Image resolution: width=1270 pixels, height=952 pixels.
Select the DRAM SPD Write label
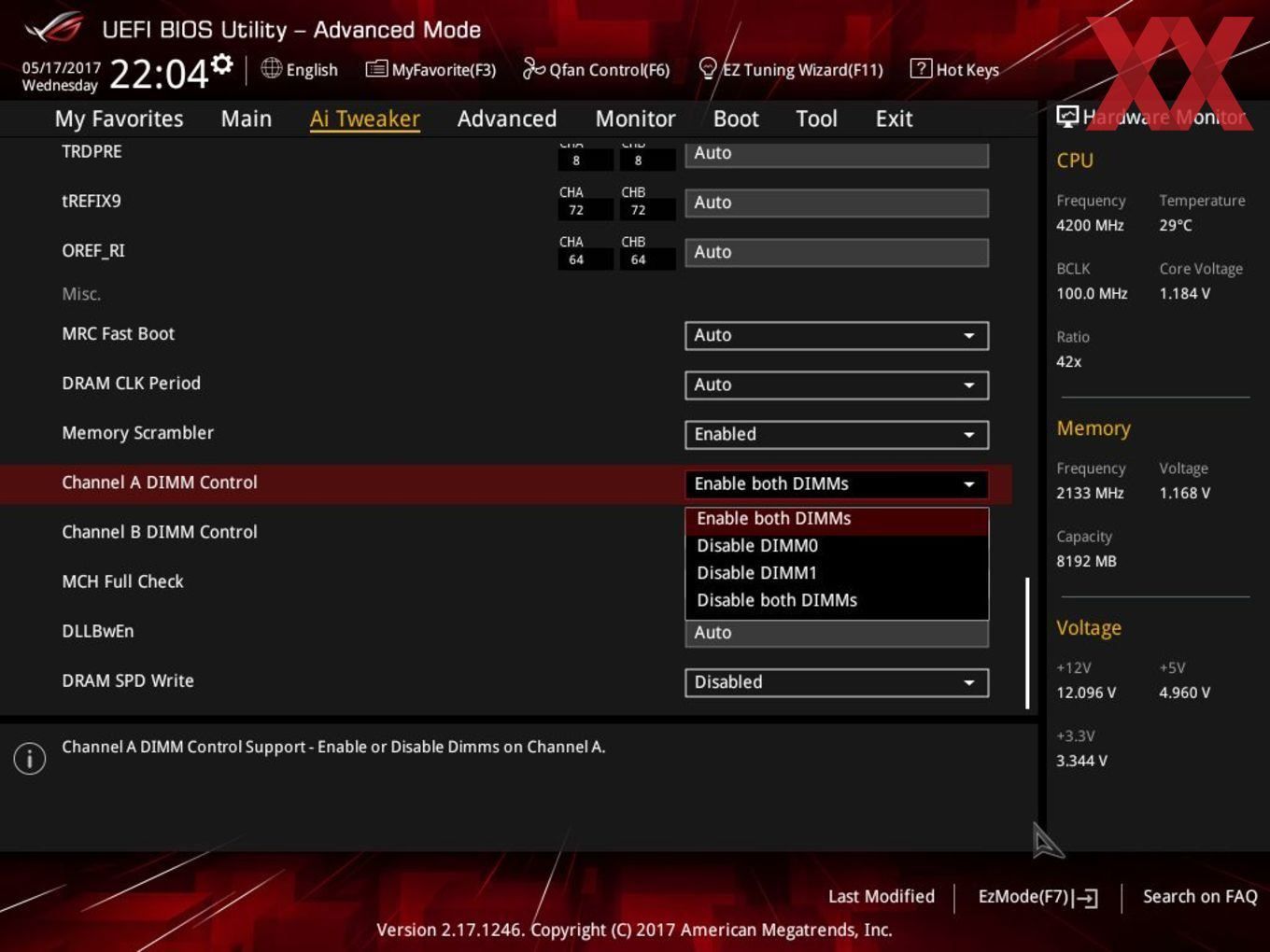[128, 680]
